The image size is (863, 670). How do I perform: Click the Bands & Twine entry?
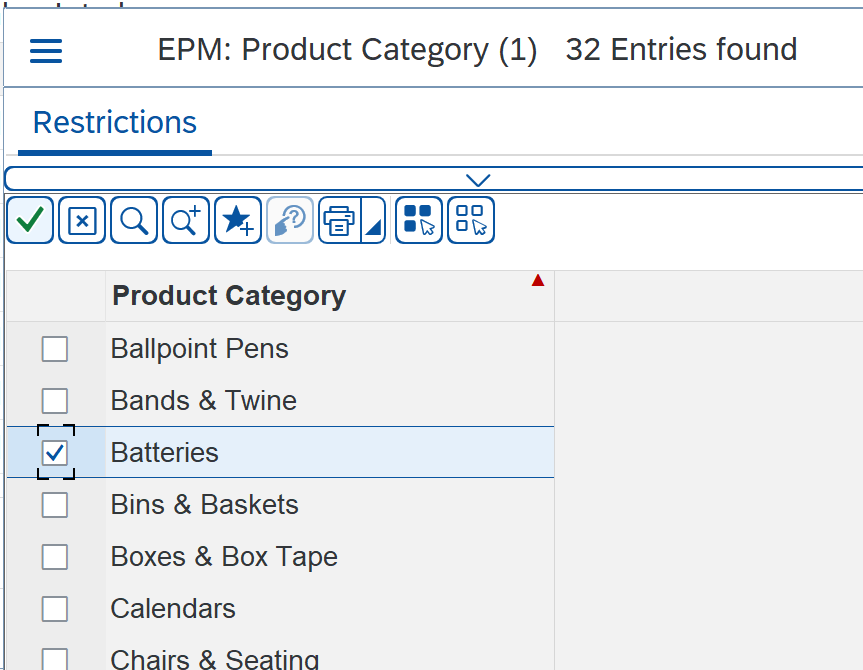(x=204, y=401)
